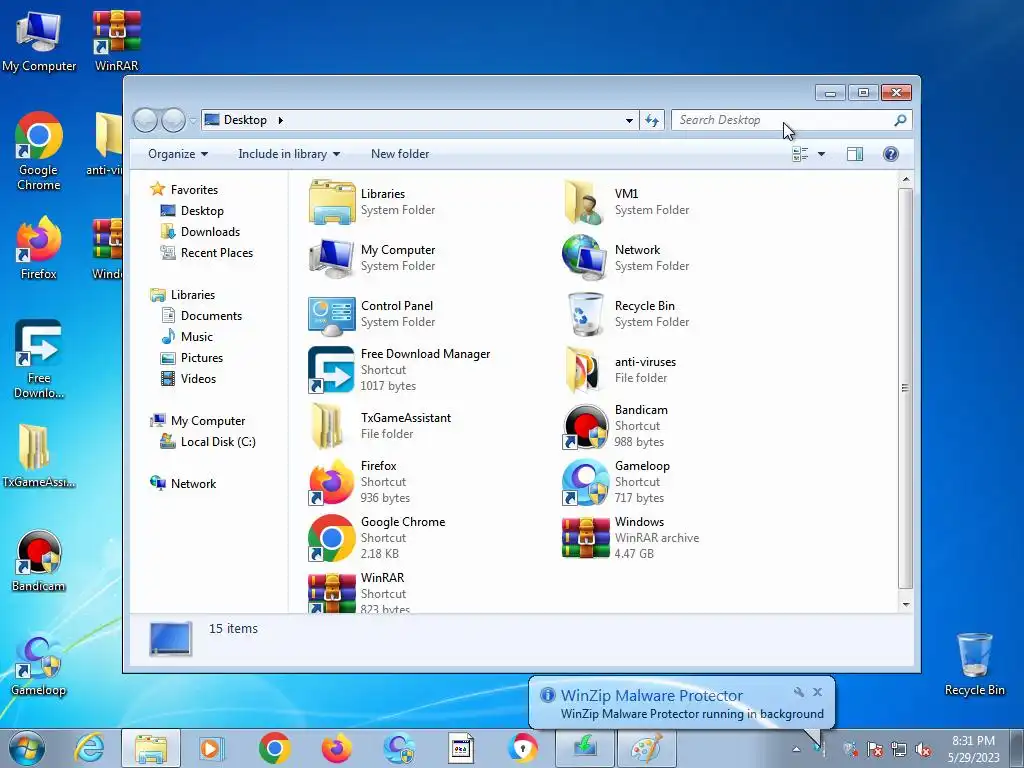This screenshot has width=1024, height=768.
Task: Click the muted volume tray icon
Action: click(923, 750)
